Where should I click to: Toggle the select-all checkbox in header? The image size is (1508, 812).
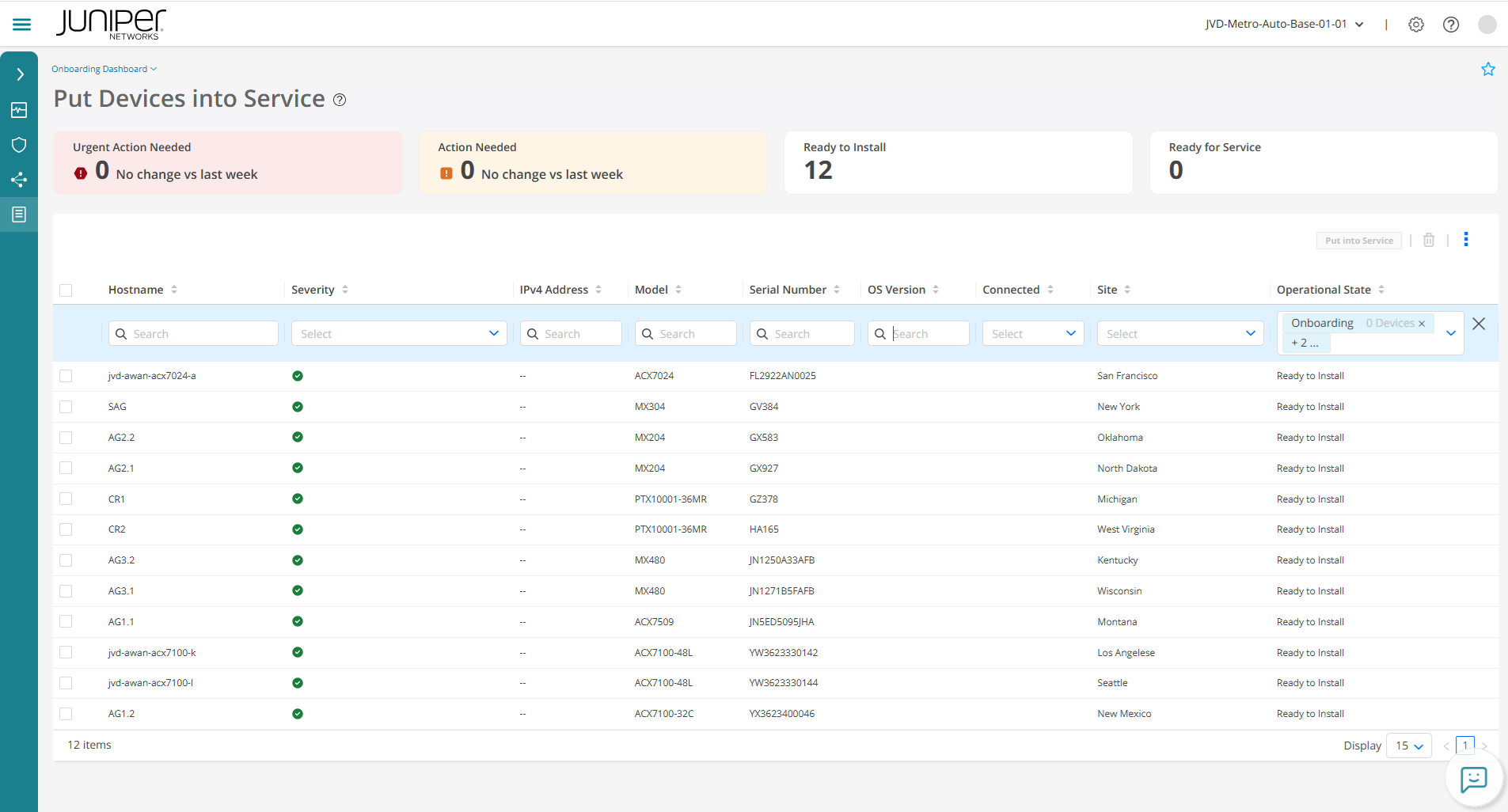[x=66, y=290]
